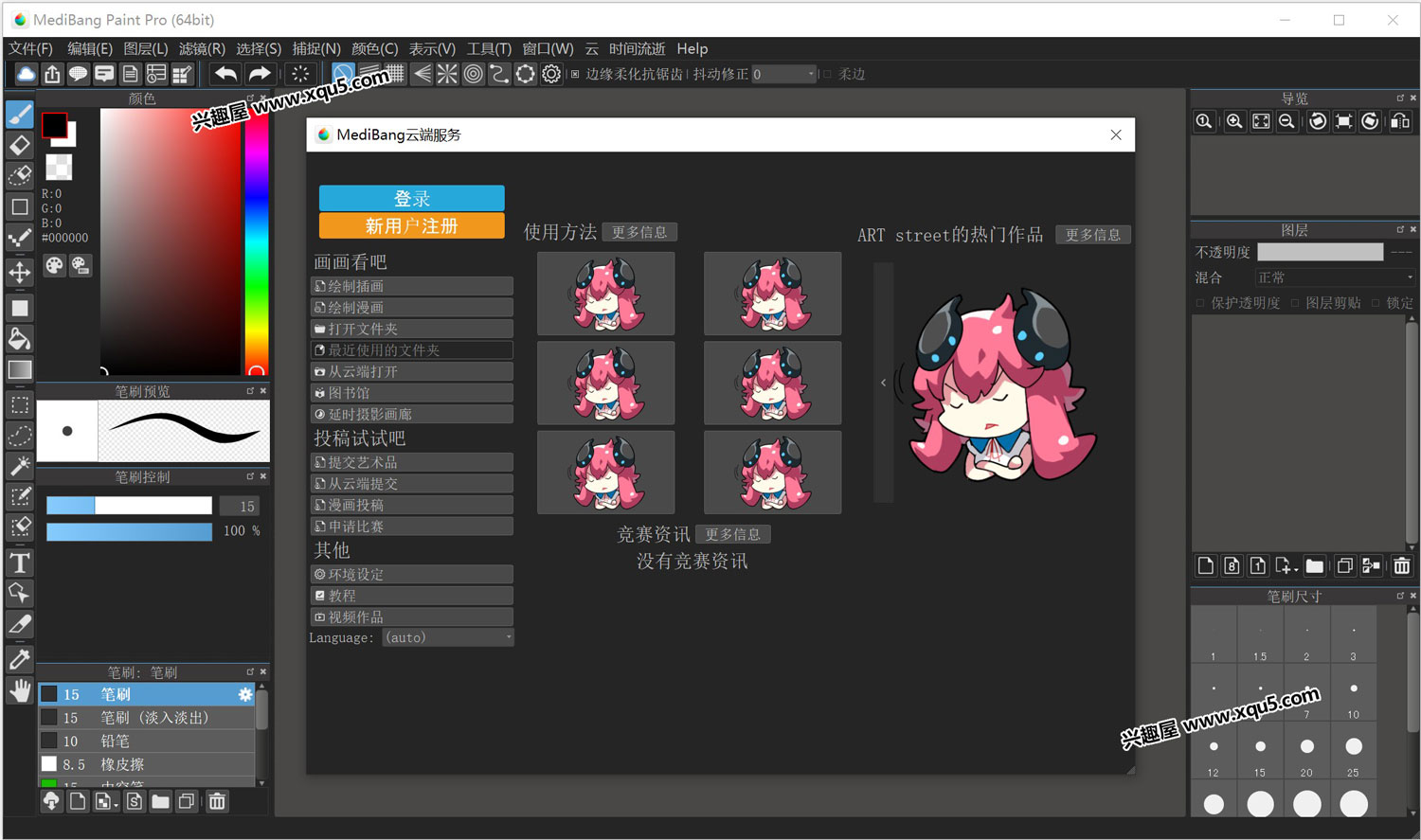
Task: Click the 登录 login button
Action: tap(411, 198)
